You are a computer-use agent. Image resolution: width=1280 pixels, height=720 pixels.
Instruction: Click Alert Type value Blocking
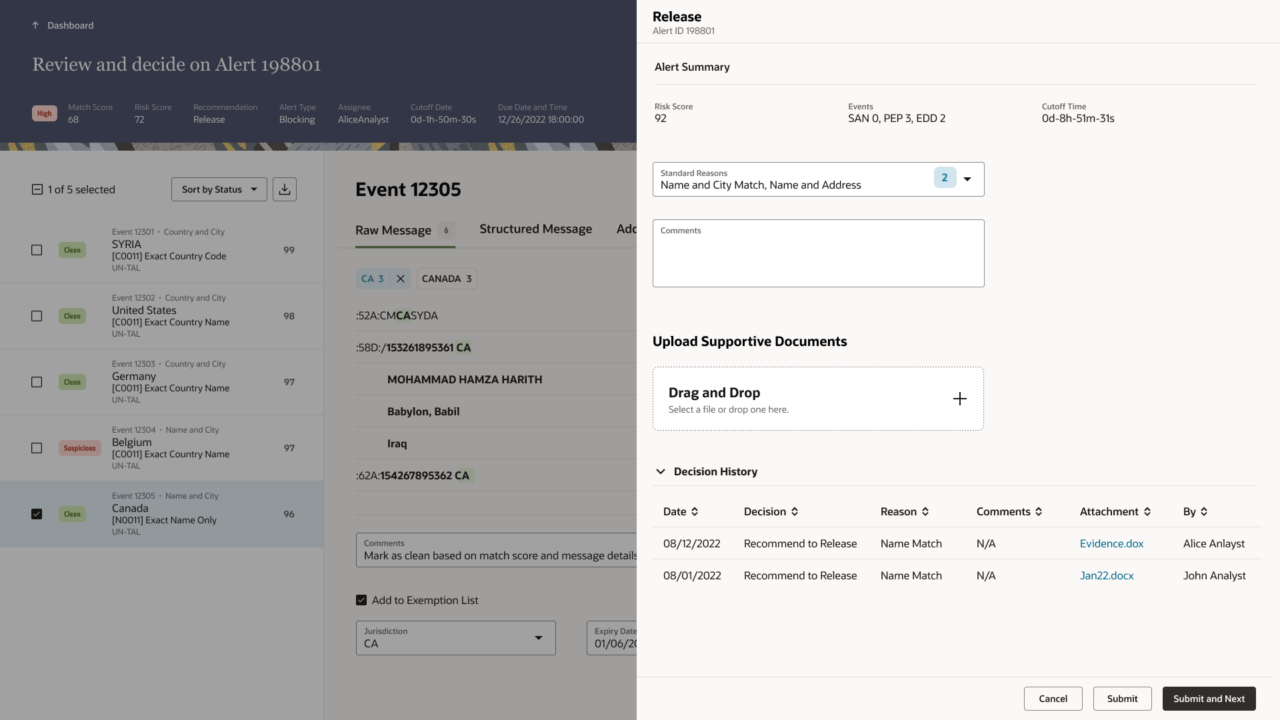pyautogui.click(x=297, y=120)
